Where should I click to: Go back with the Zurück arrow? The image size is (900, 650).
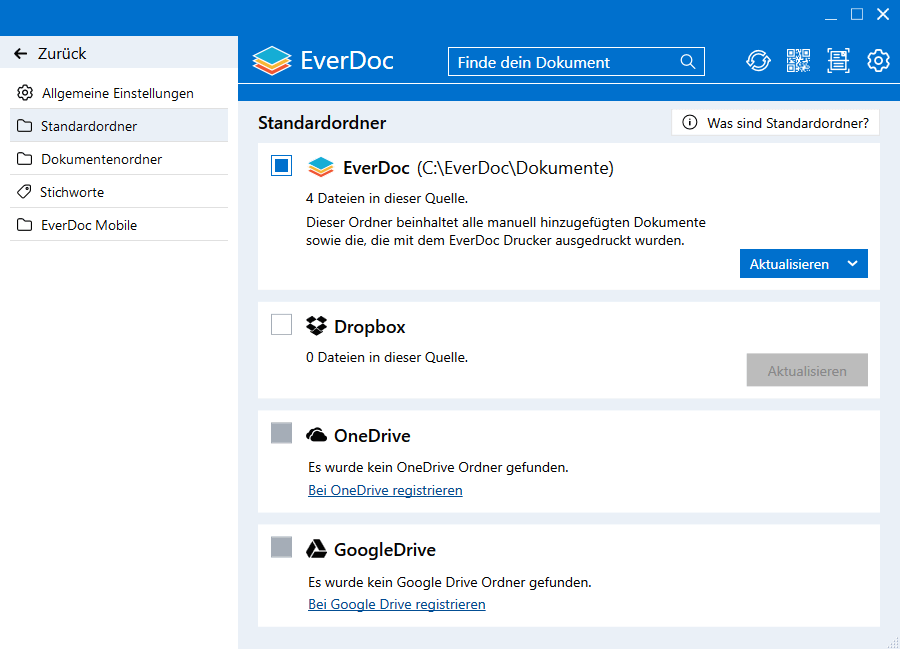click(21, 54)
